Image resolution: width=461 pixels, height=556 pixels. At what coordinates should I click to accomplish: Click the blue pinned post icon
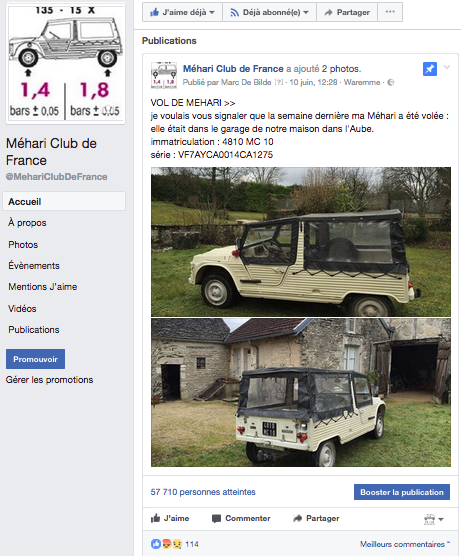429,69
